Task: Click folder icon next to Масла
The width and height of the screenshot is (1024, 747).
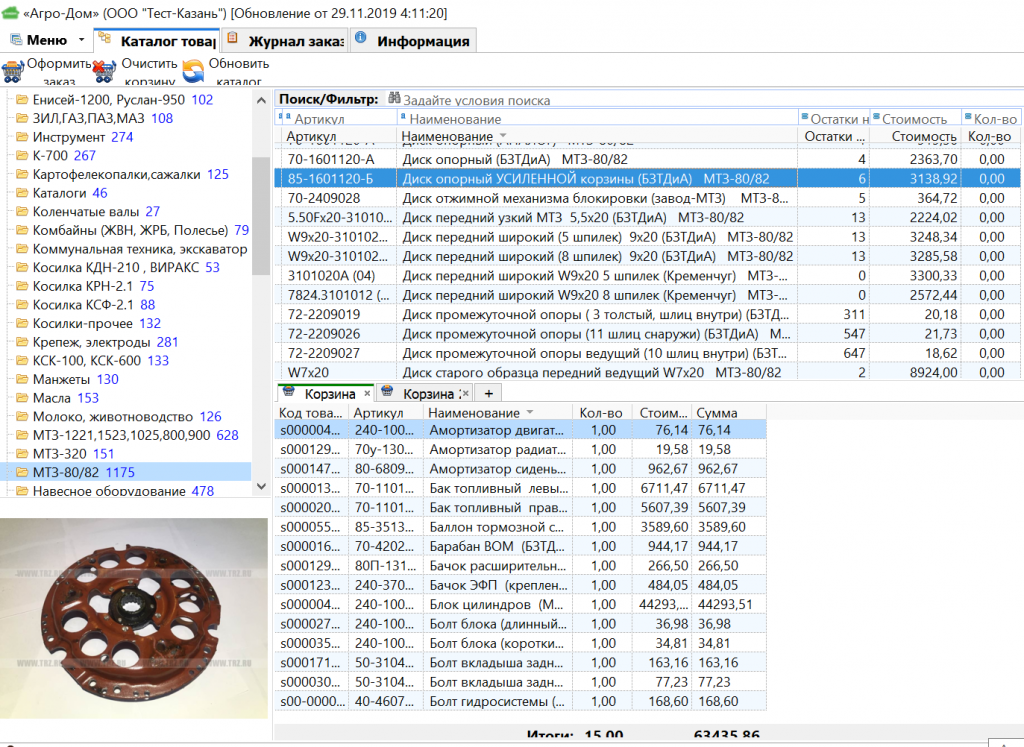Action: click(22, 398)
